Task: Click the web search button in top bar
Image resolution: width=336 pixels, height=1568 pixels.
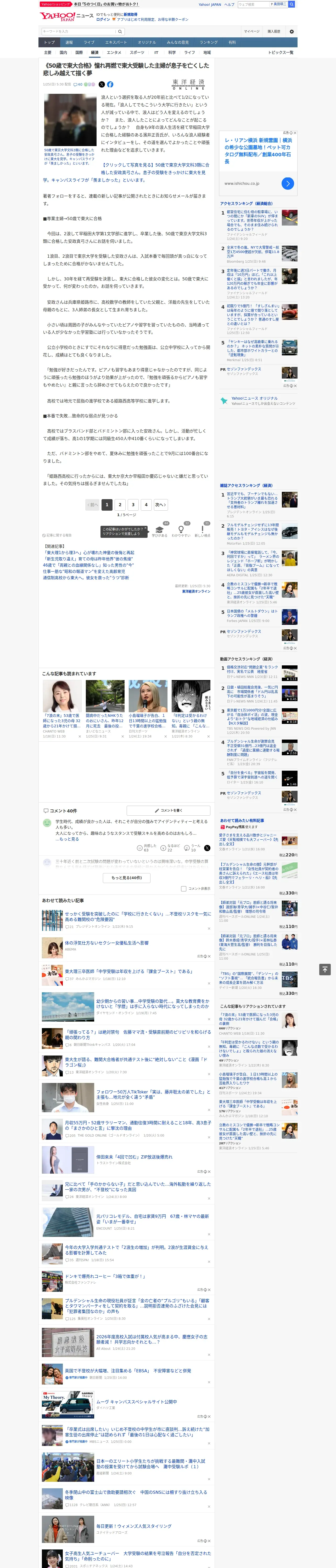Action: (292, 4)
